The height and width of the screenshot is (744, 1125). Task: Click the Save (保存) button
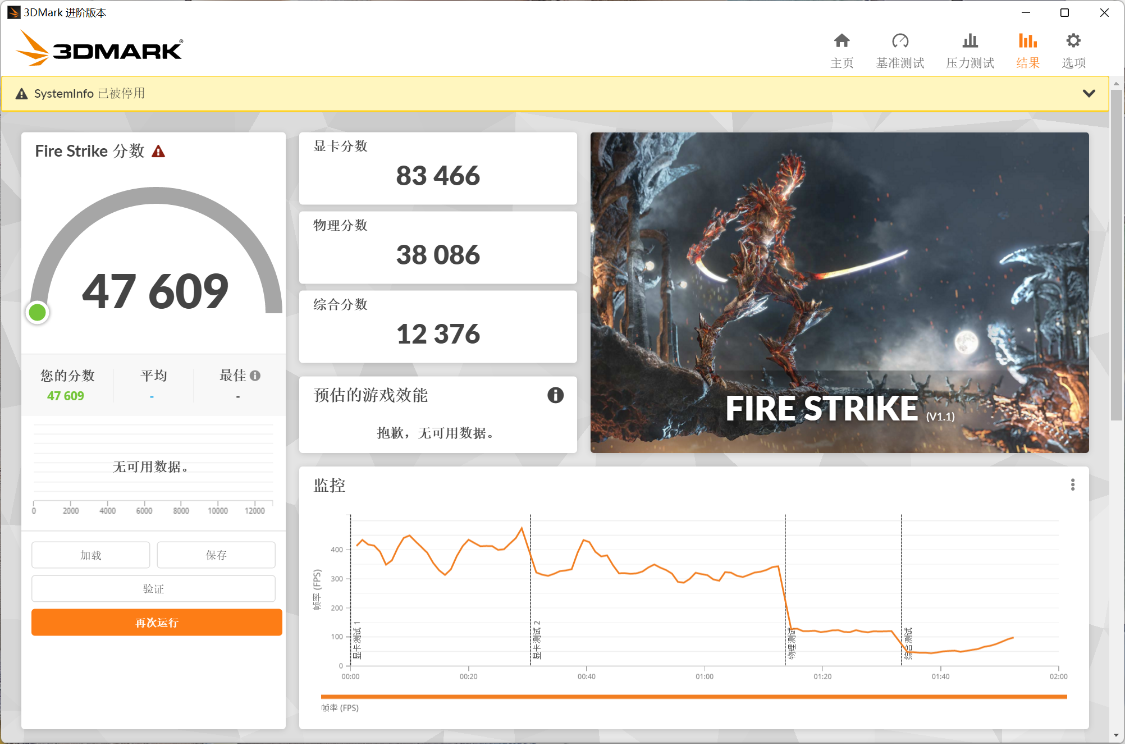[216, 555]
